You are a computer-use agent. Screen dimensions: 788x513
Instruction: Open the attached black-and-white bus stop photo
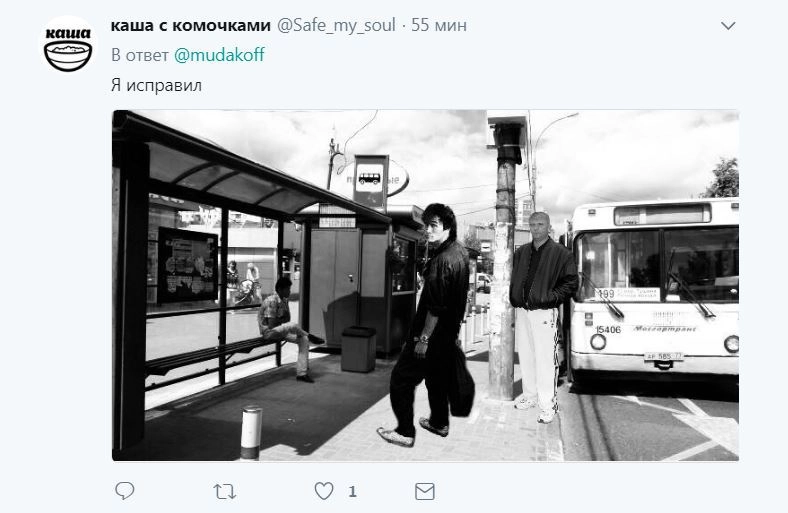pyautogui.click(x=425, y=285)
